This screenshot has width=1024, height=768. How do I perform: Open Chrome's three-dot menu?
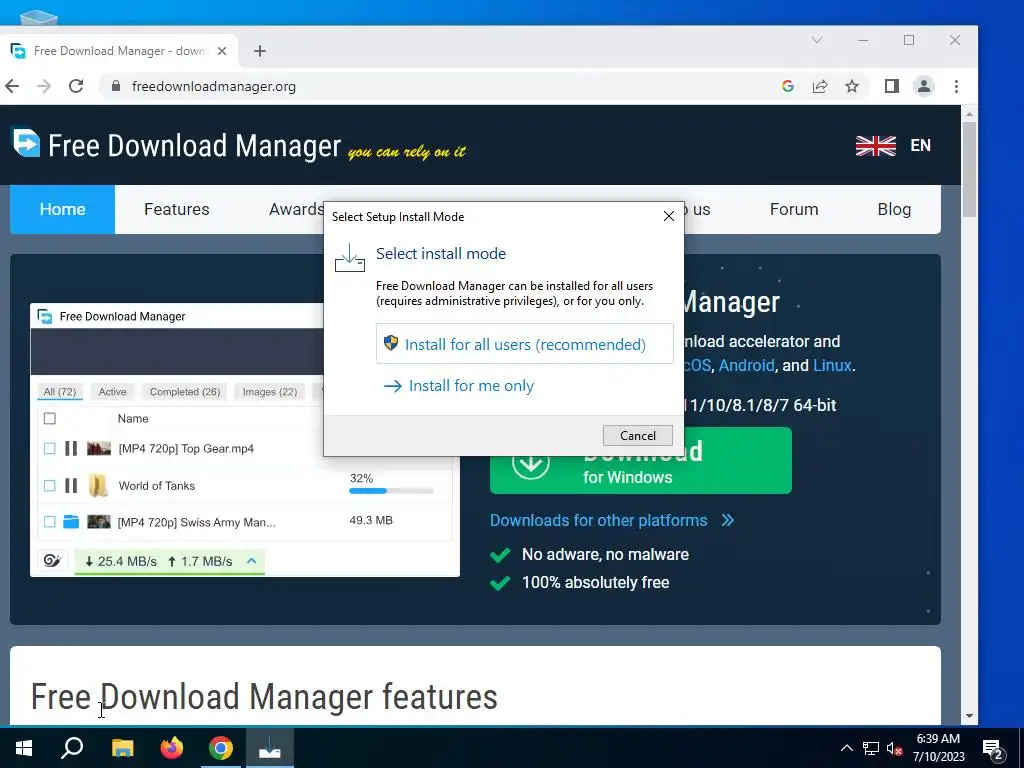pyautogui.click(x=956, y=86)
